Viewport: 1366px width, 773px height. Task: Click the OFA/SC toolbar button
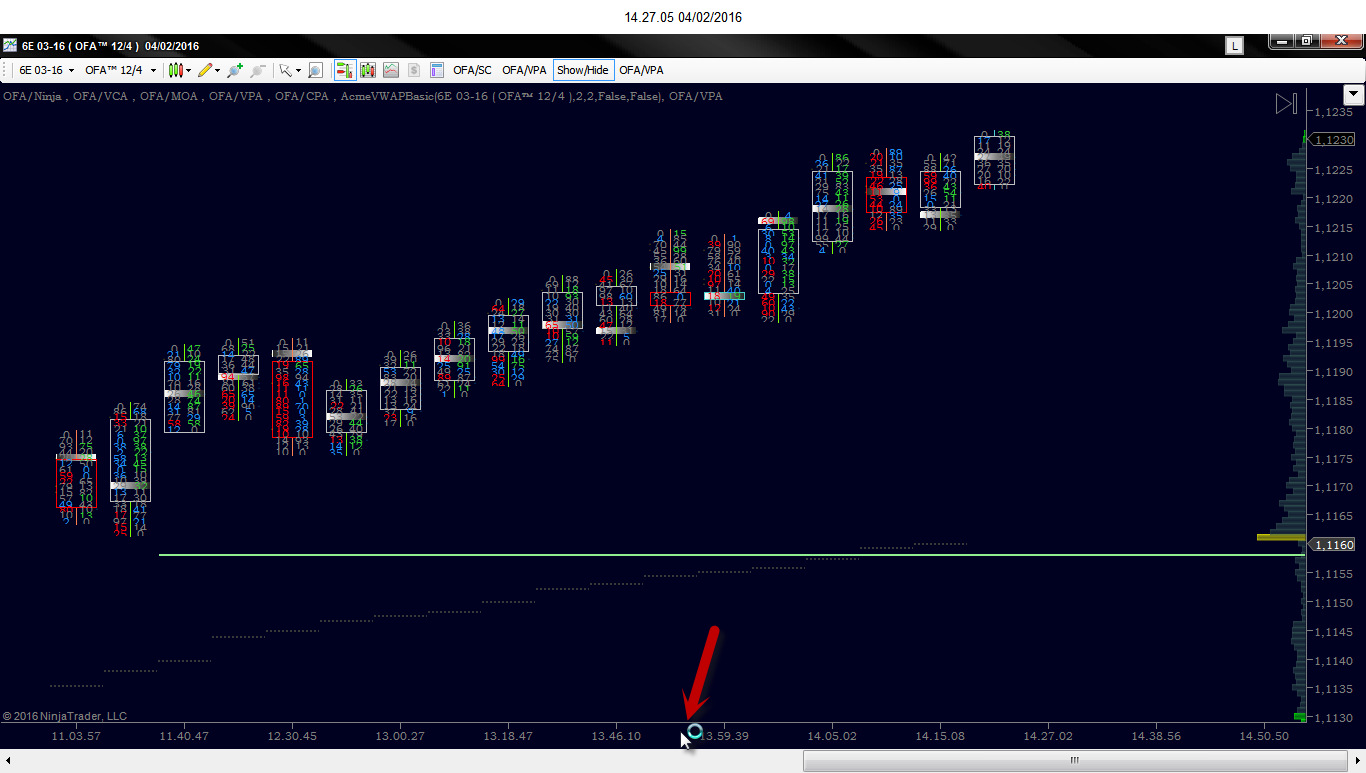point(472,70)
